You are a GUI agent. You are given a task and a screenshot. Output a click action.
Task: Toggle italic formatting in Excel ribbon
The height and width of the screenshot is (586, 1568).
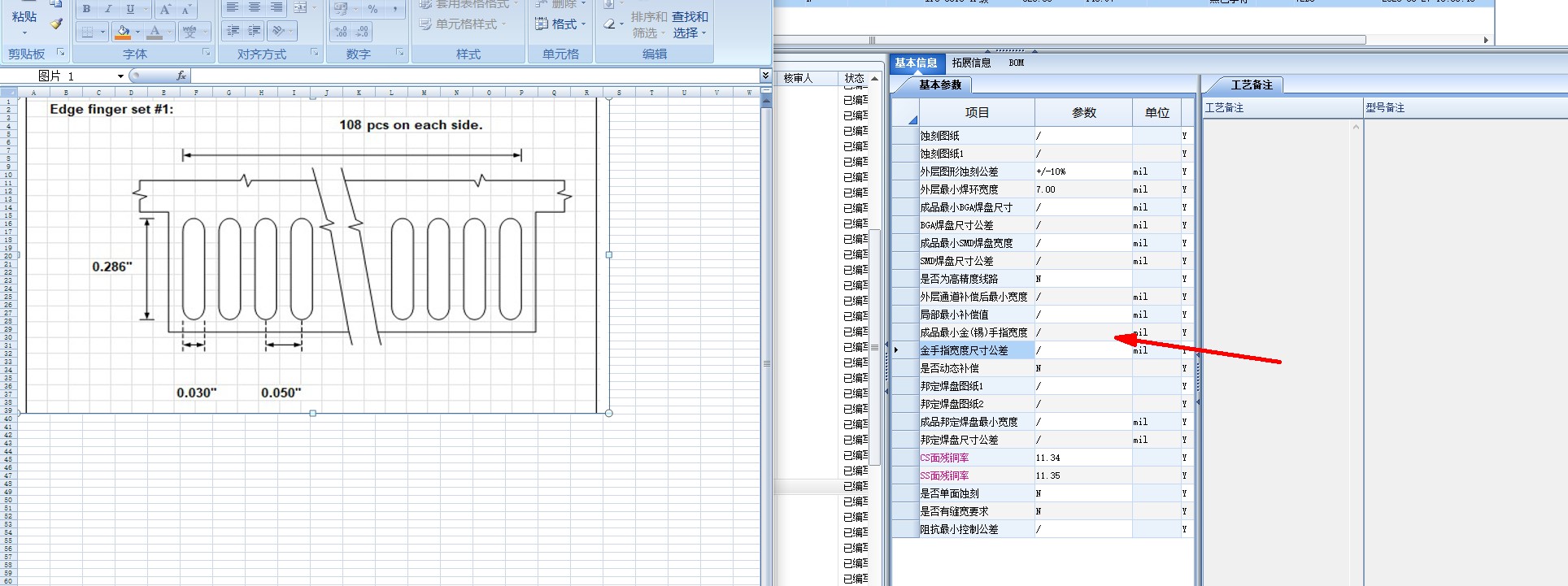pos(107,9)
